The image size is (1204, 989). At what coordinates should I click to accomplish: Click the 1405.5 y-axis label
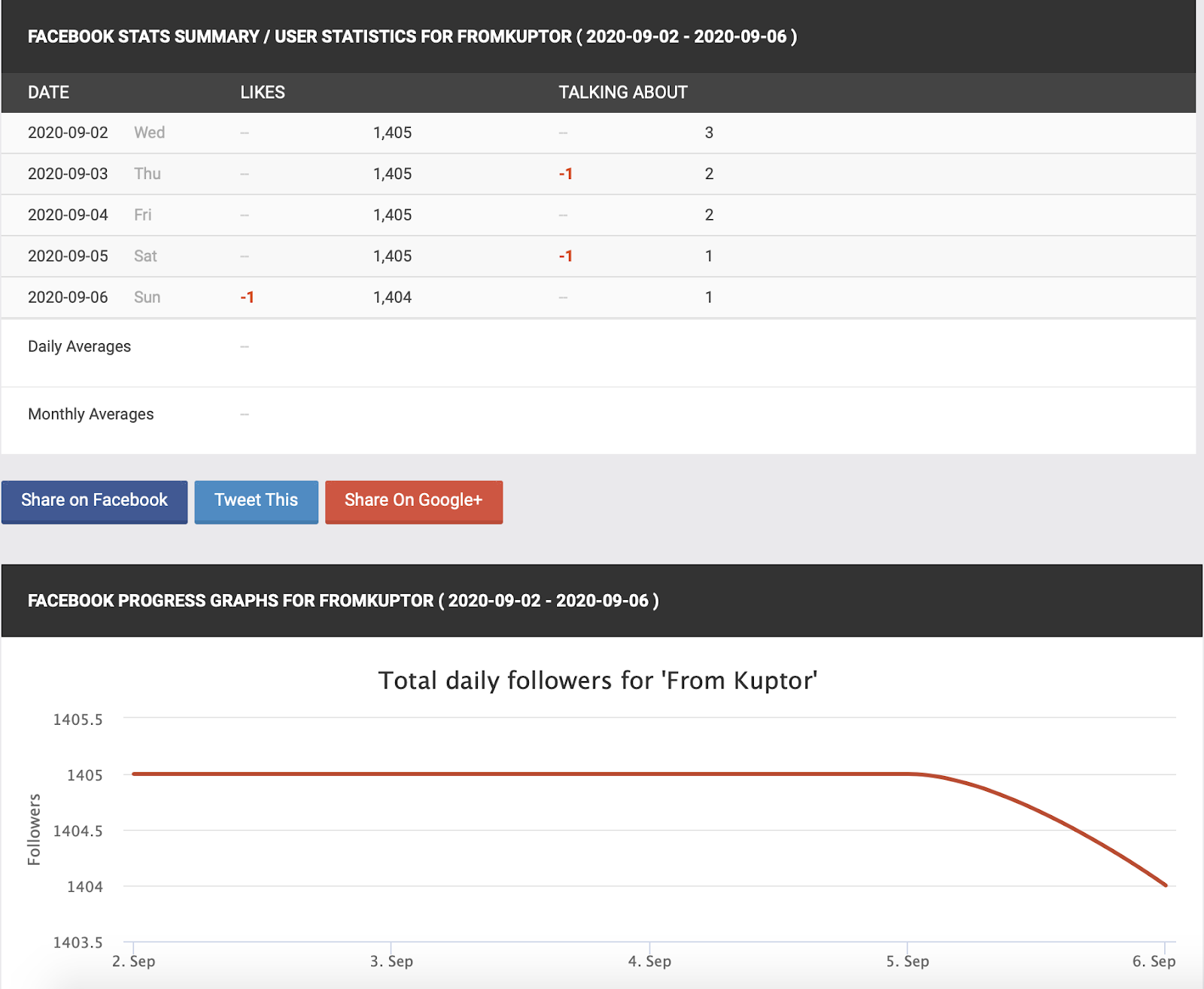pyautogui.click(x=78, y=720)
